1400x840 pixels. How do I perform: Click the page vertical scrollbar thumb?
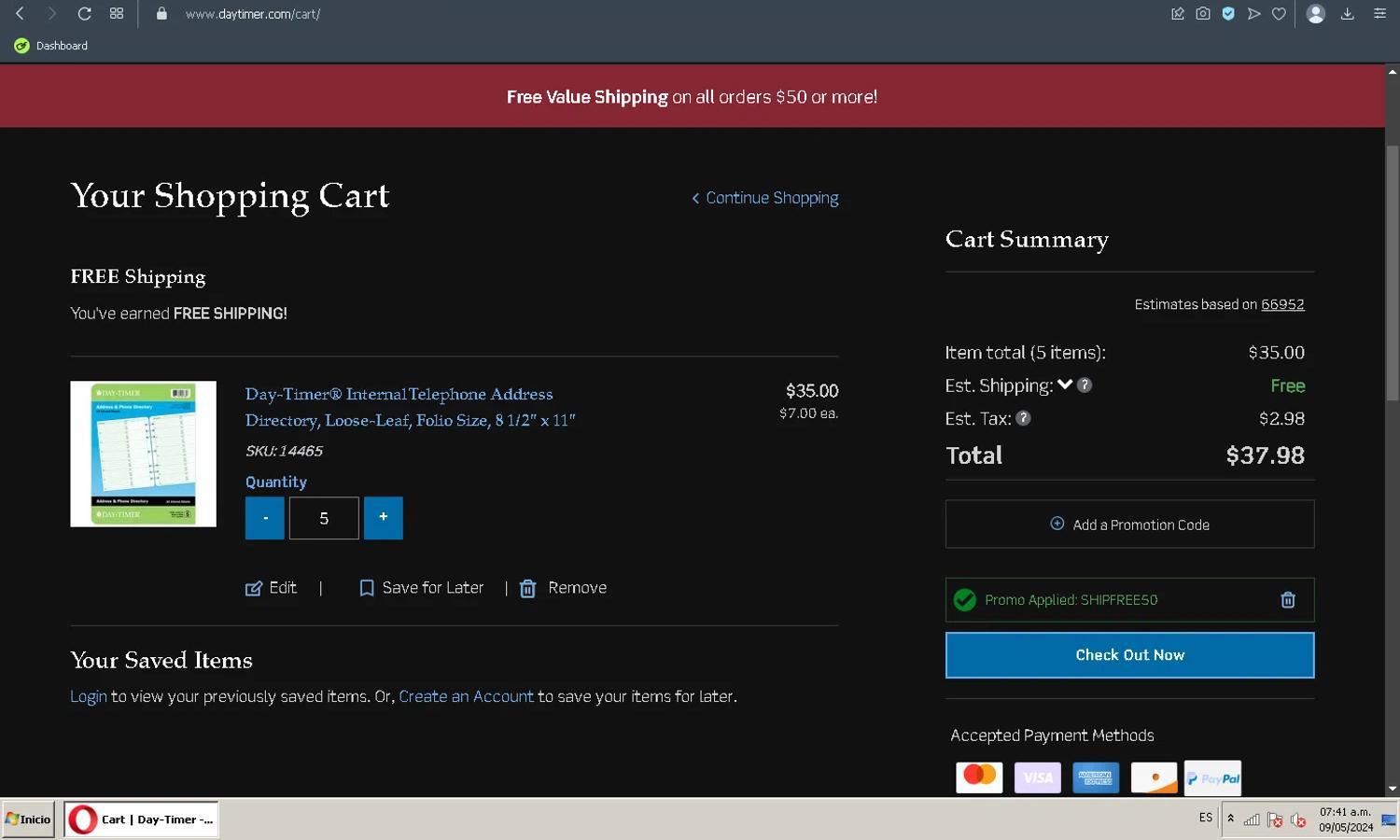click(1393, 273)
